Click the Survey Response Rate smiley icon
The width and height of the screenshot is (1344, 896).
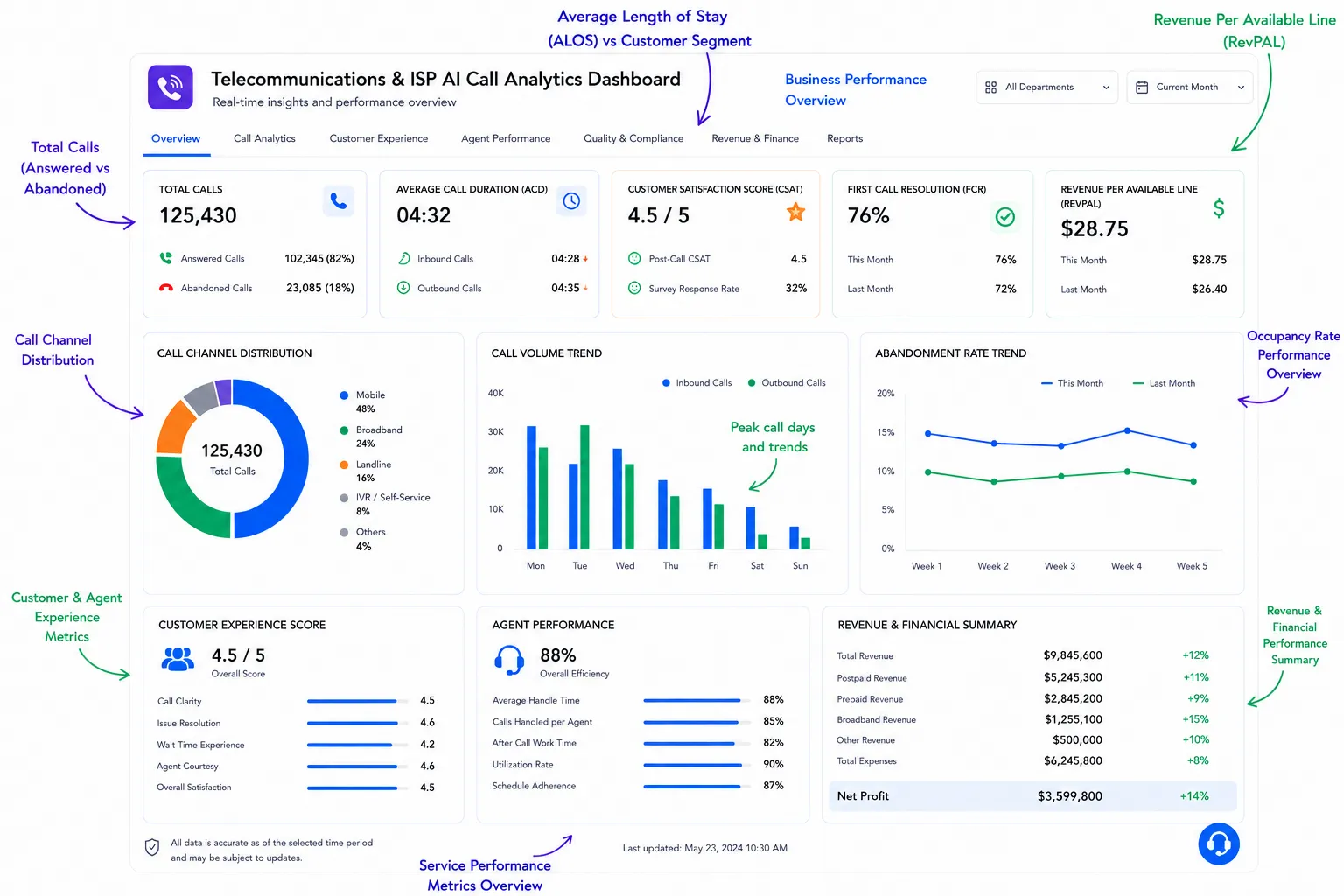(x=634, y=288)
